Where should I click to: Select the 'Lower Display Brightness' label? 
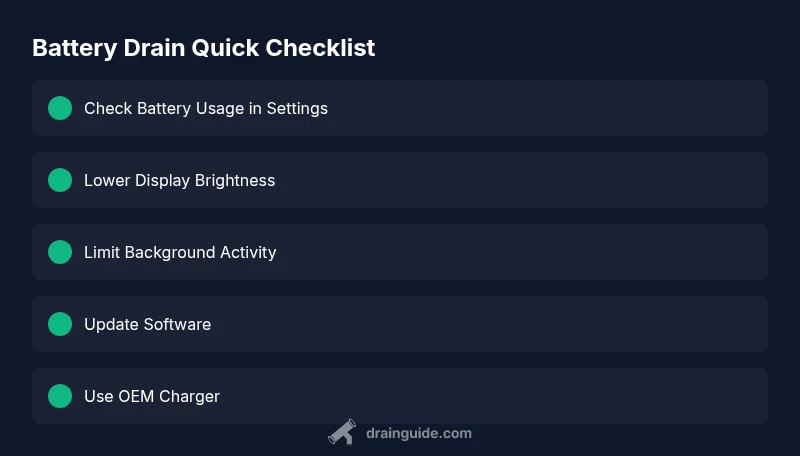tap(179, 180)
